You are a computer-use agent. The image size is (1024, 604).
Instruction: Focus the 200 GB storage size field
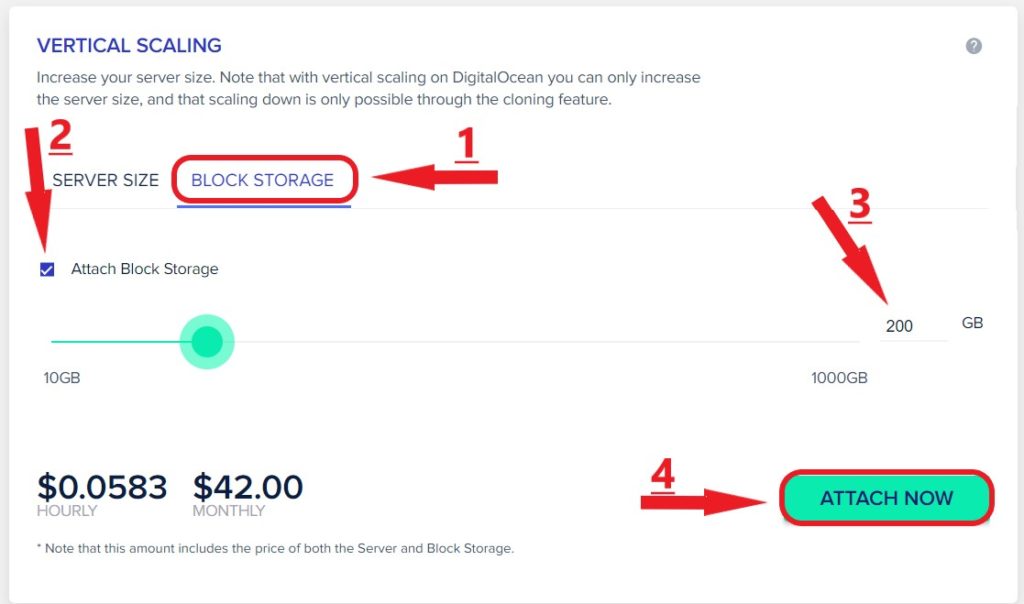(x=914, y=326)
